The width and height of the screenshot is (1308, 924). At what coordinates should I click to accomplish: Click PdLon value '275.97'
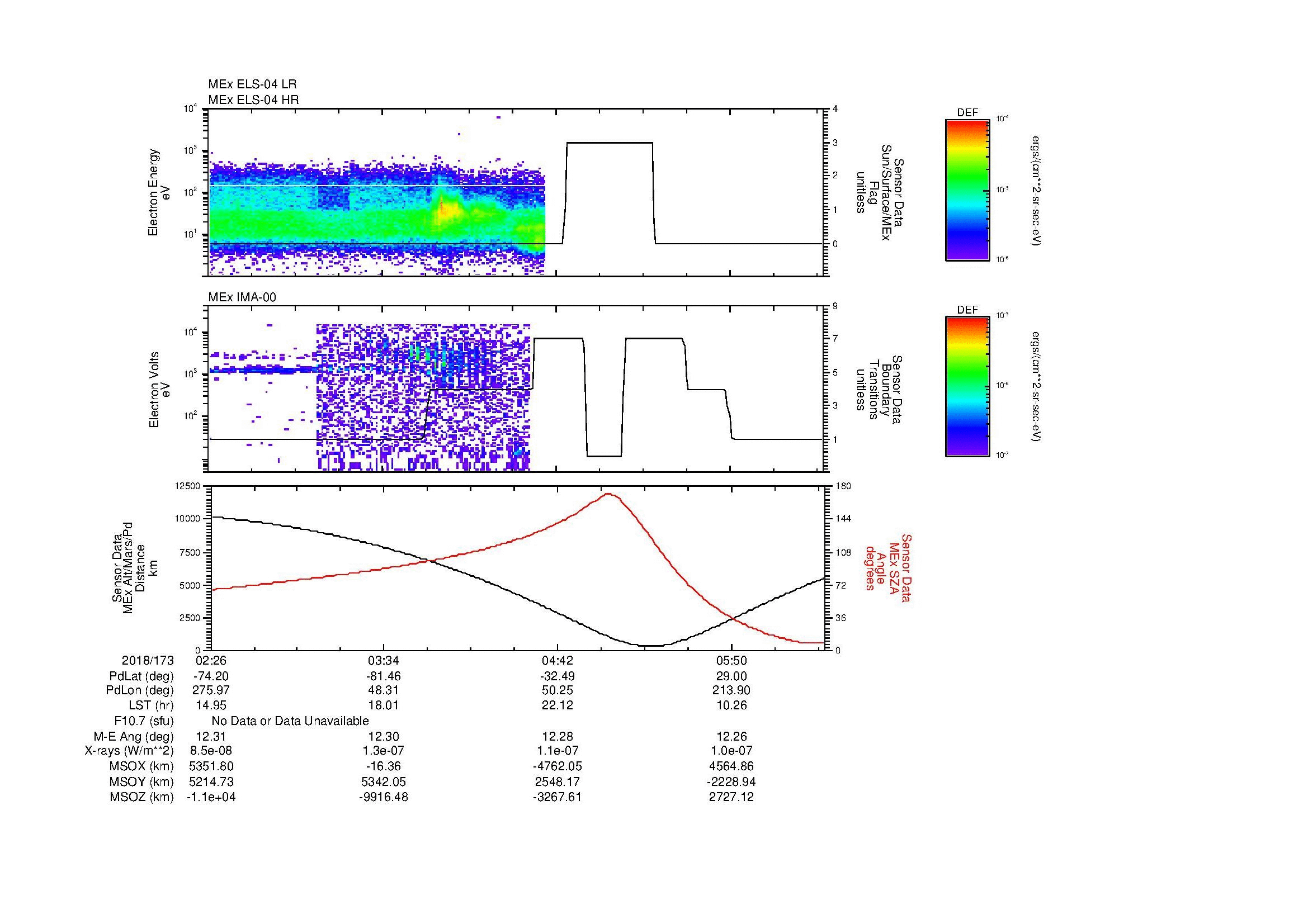[x=211, y=690]
